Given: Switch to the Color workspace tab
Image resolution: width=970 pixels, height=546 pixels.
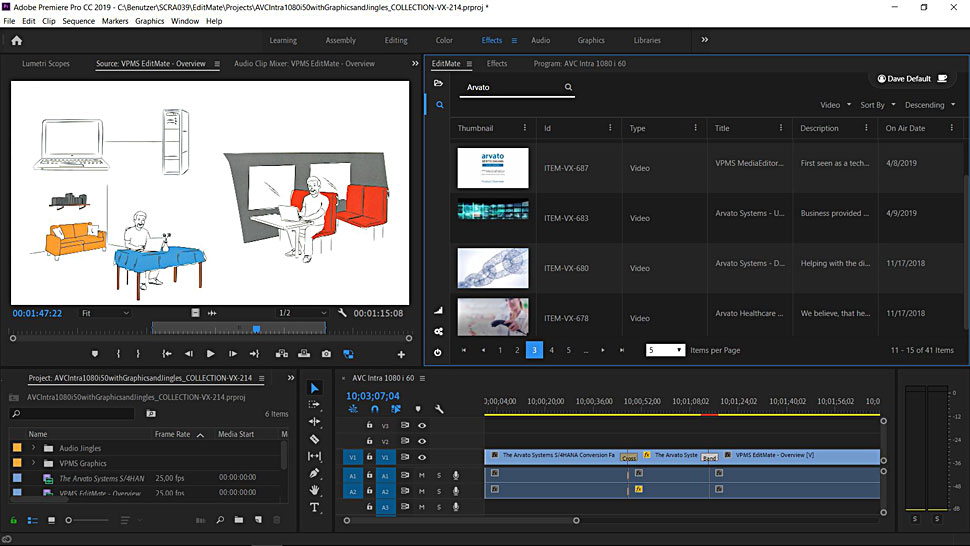Looking at the screenshot, I should [x=444, y=41].
